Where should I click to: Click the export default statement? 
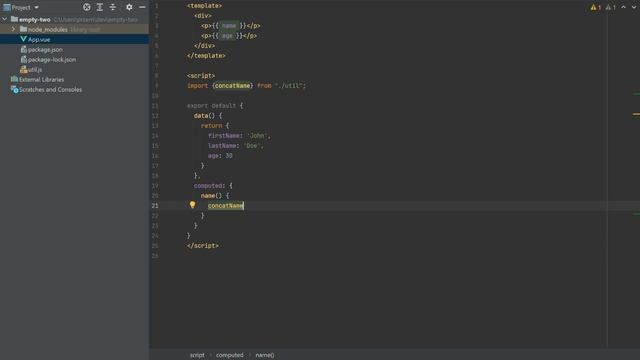pyautogui.click(x=211, y=106)
